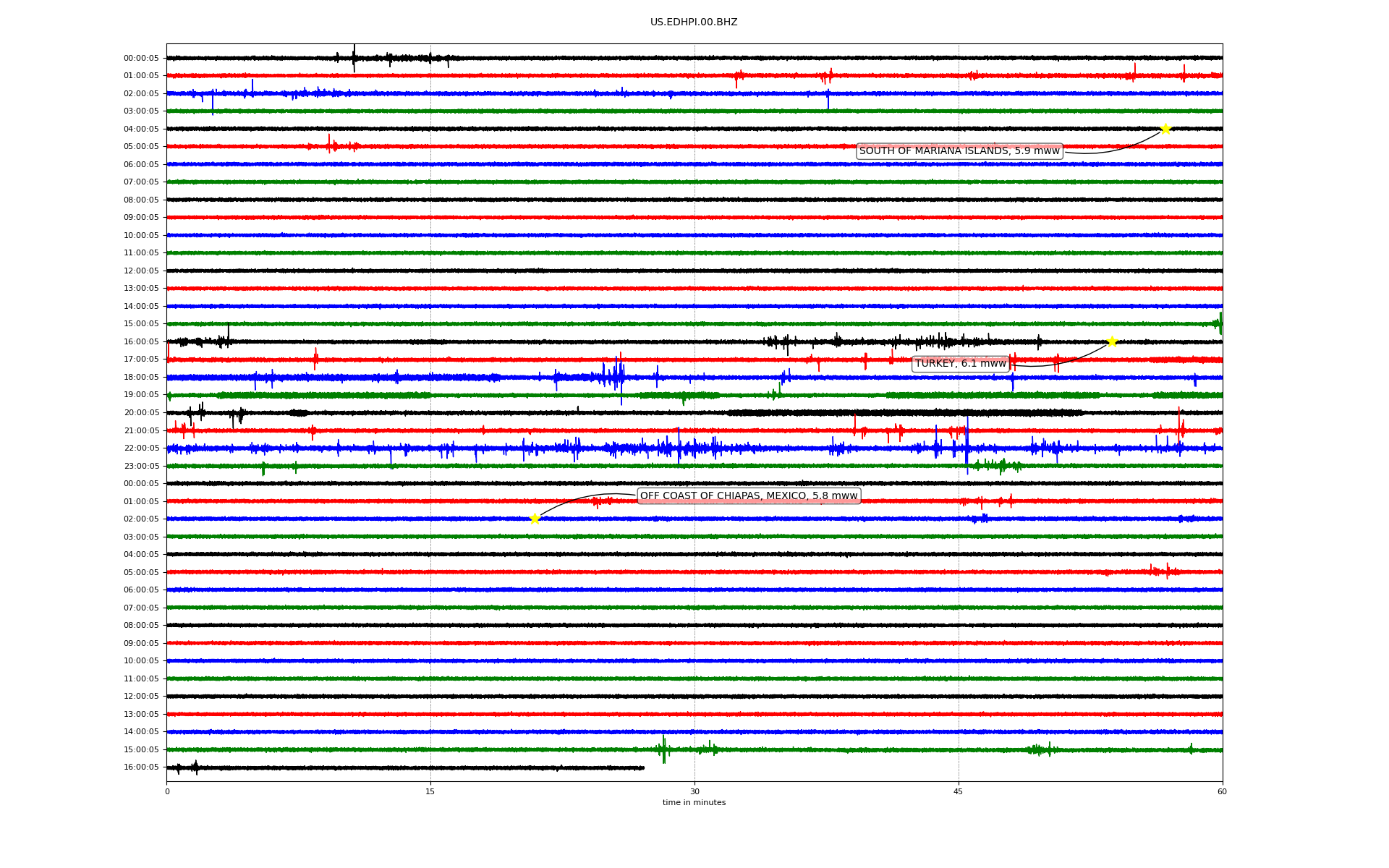Click the 20:00:05 time label
The height and width of the screenshot is (868, 1389).
[x=141, y=413]
